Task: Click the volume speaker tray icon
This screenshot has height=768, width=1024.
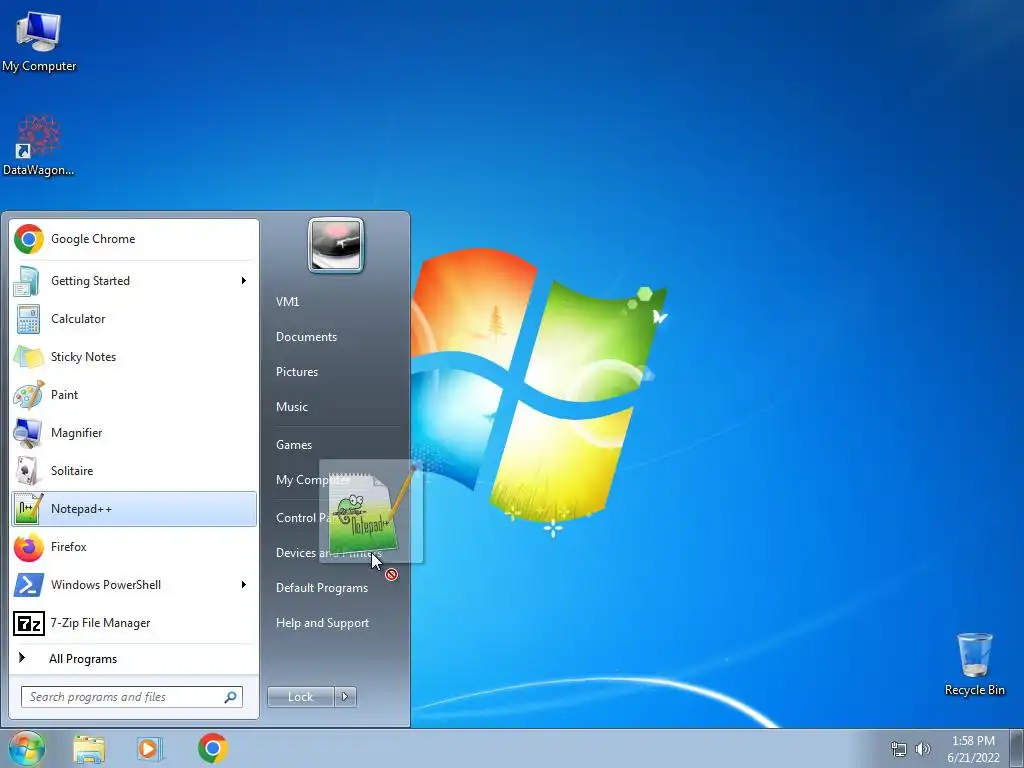Action: [922, 749]
